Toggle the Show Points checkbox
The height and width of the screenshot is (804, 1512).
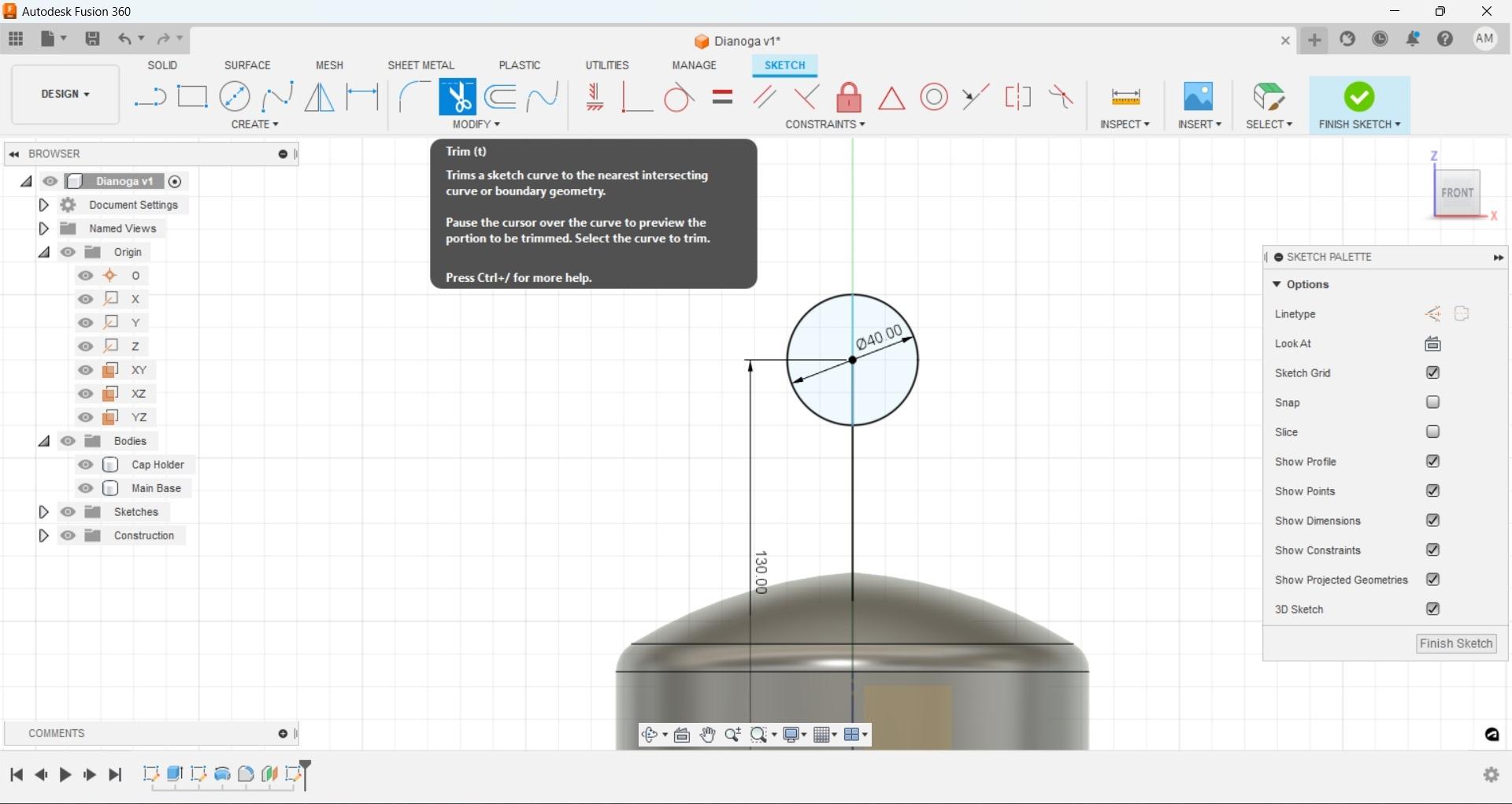tap(1432, 491)
